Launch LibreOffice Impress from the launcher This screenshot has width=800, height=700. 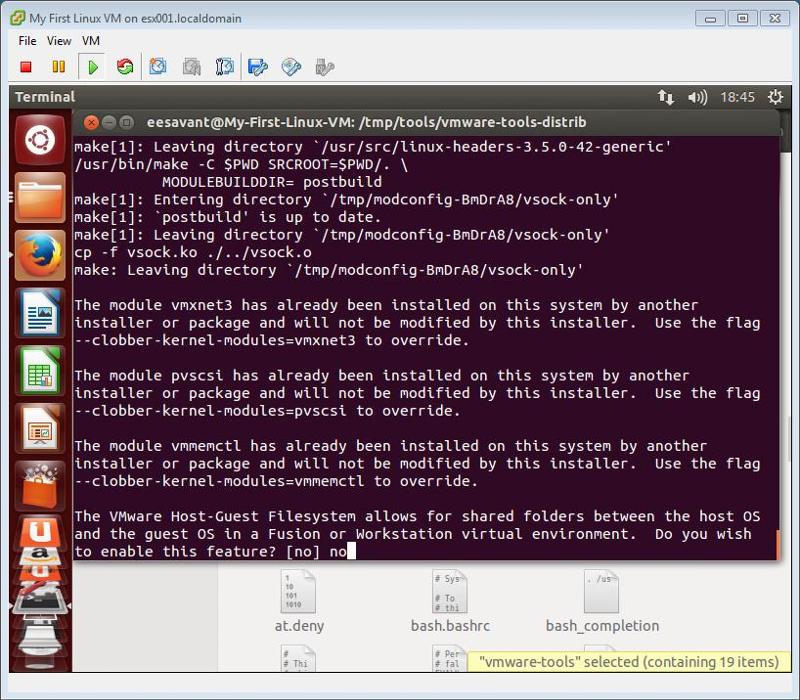[x=40, y=429]
